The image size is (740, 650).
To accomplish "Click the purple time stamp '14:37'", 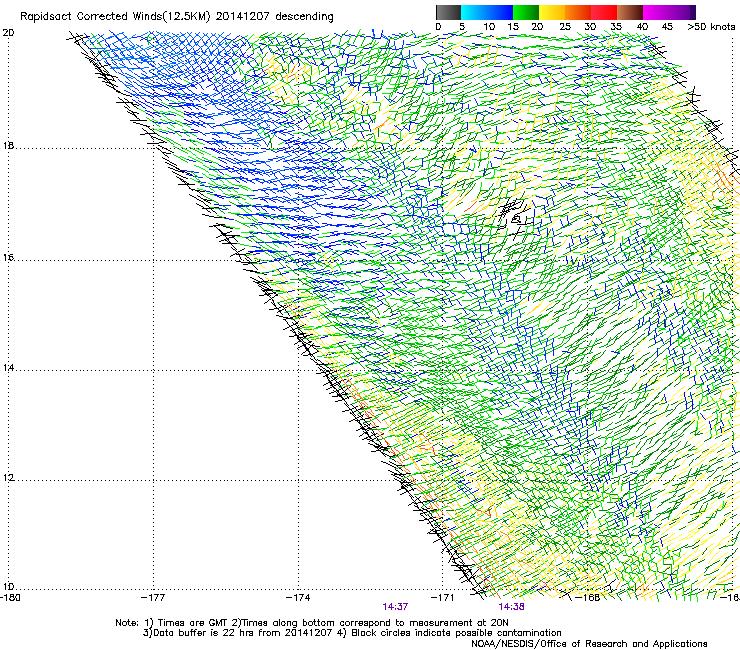I will 395,607.
